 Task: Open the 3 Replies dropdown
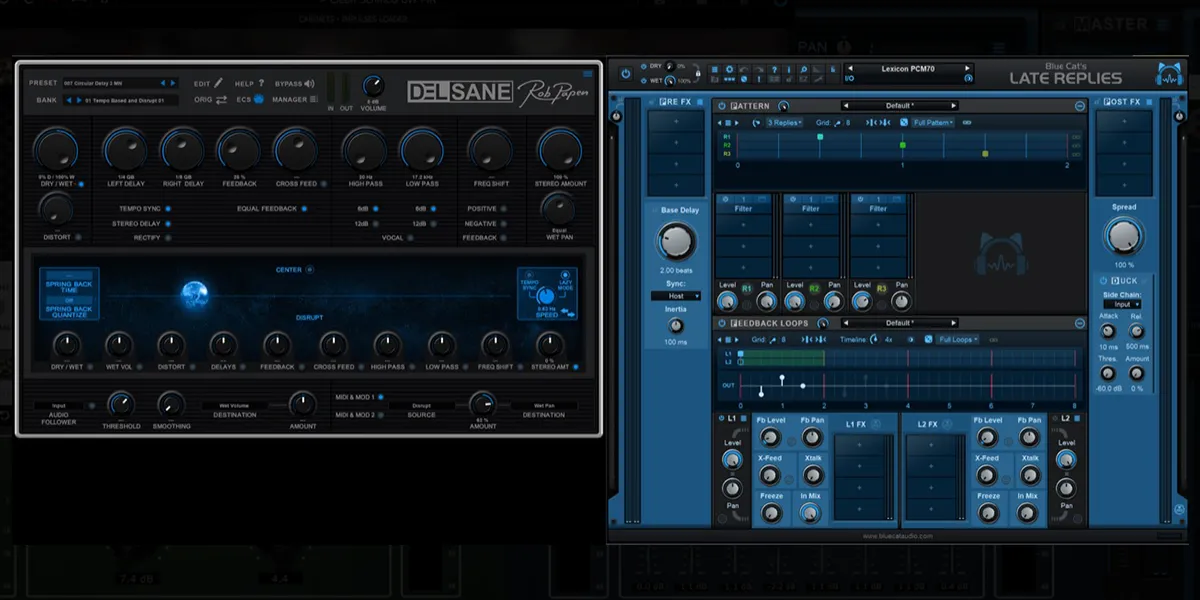pos(785,123)
